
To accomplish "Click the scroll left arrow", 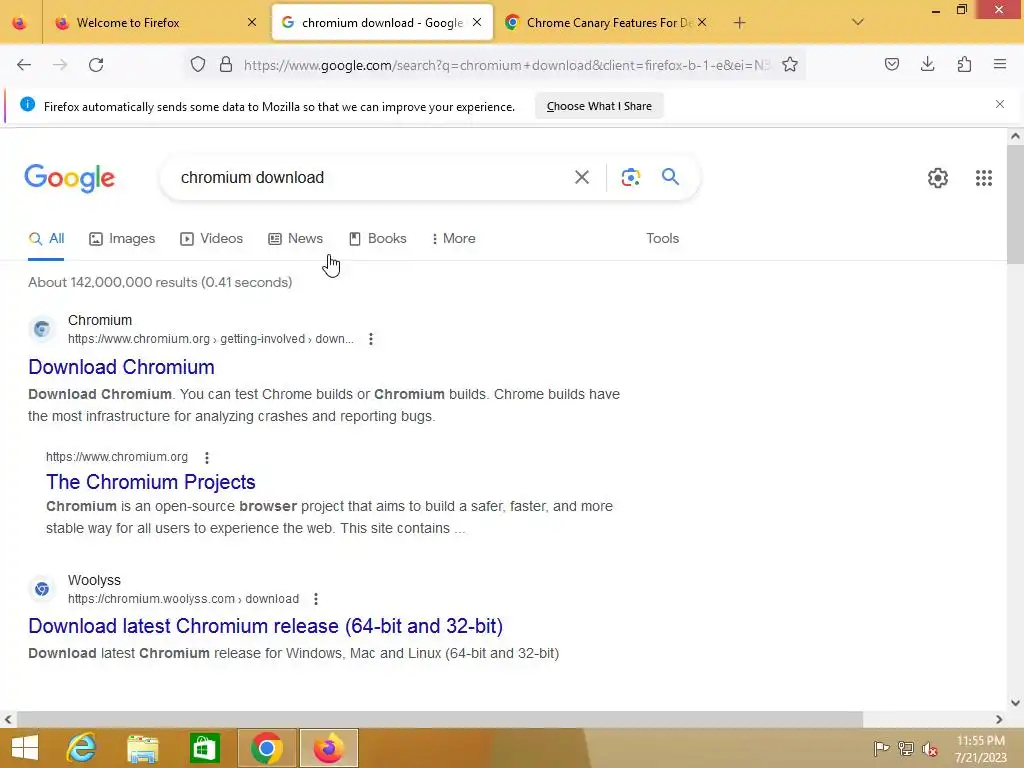I will coord(8,719).
